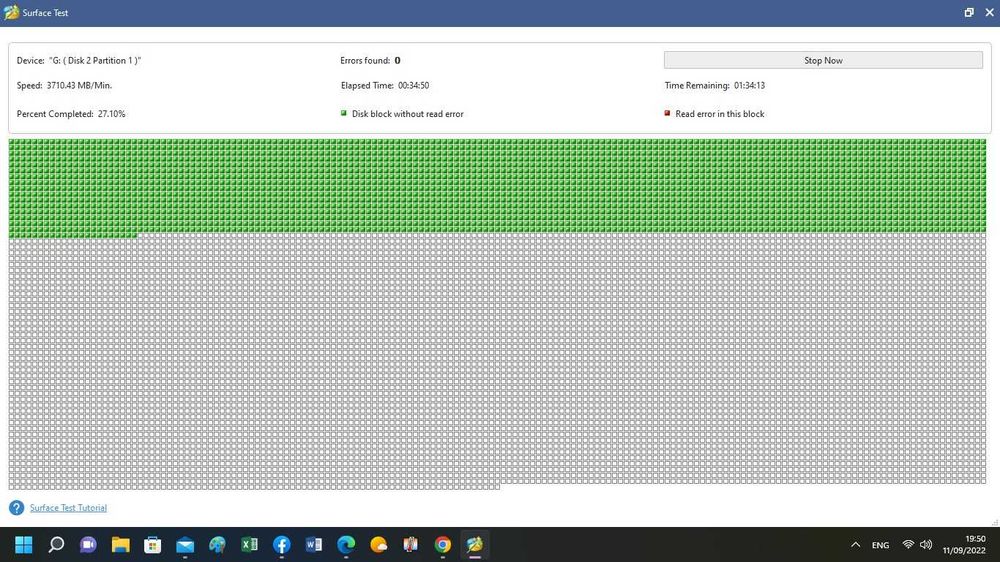Click the Errors found 0 value
Viewport: 1000px width, 562px height.
(x=397, y=61)
